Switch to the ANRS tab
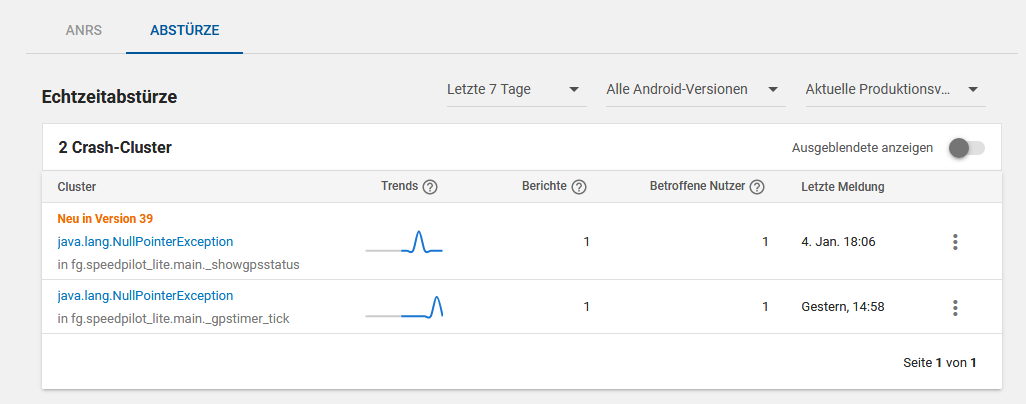The width and height of the screenshot is (1026, 404). pos(83,30)
